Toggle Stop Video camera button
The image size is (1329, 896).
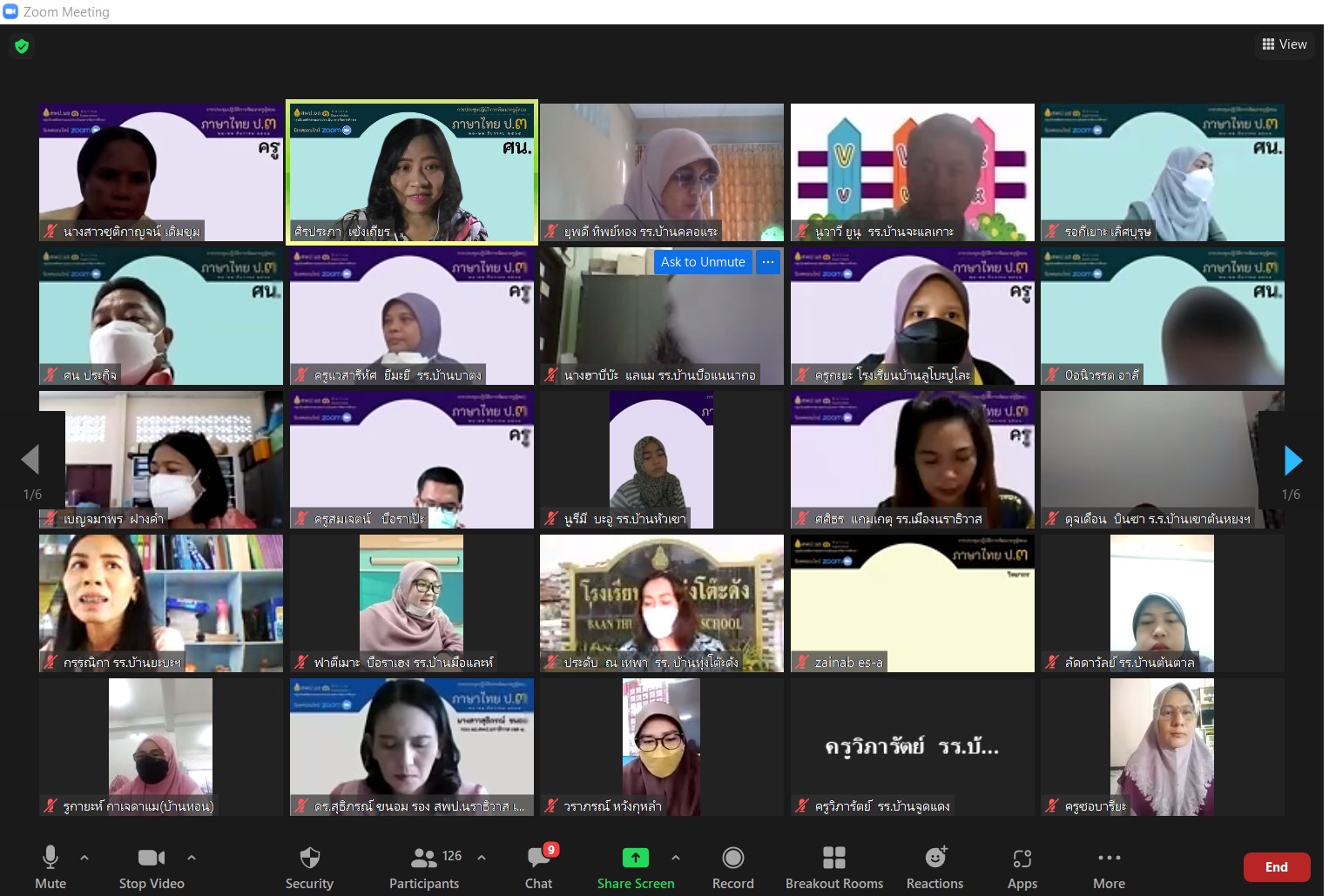[151, 859]
